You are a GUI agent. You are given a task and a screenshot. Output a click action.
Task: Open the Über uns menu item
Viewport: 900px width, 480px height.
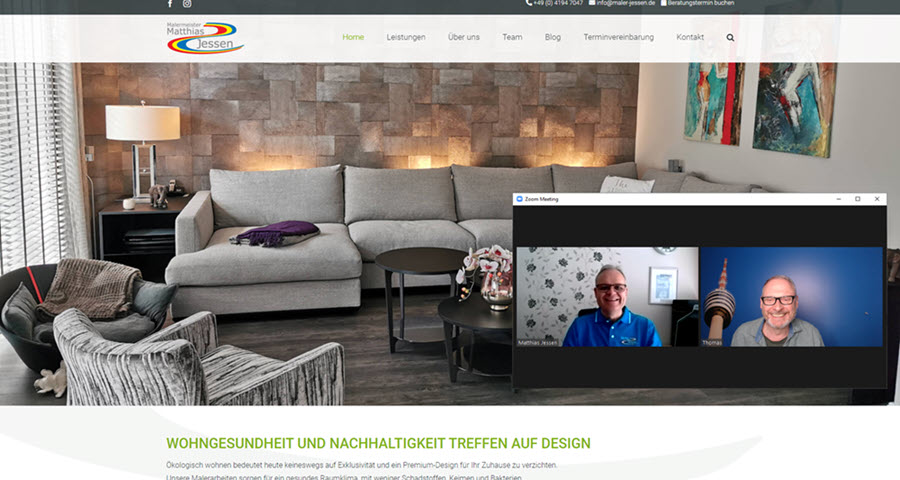pyautogui.click(x=464, y=37)
